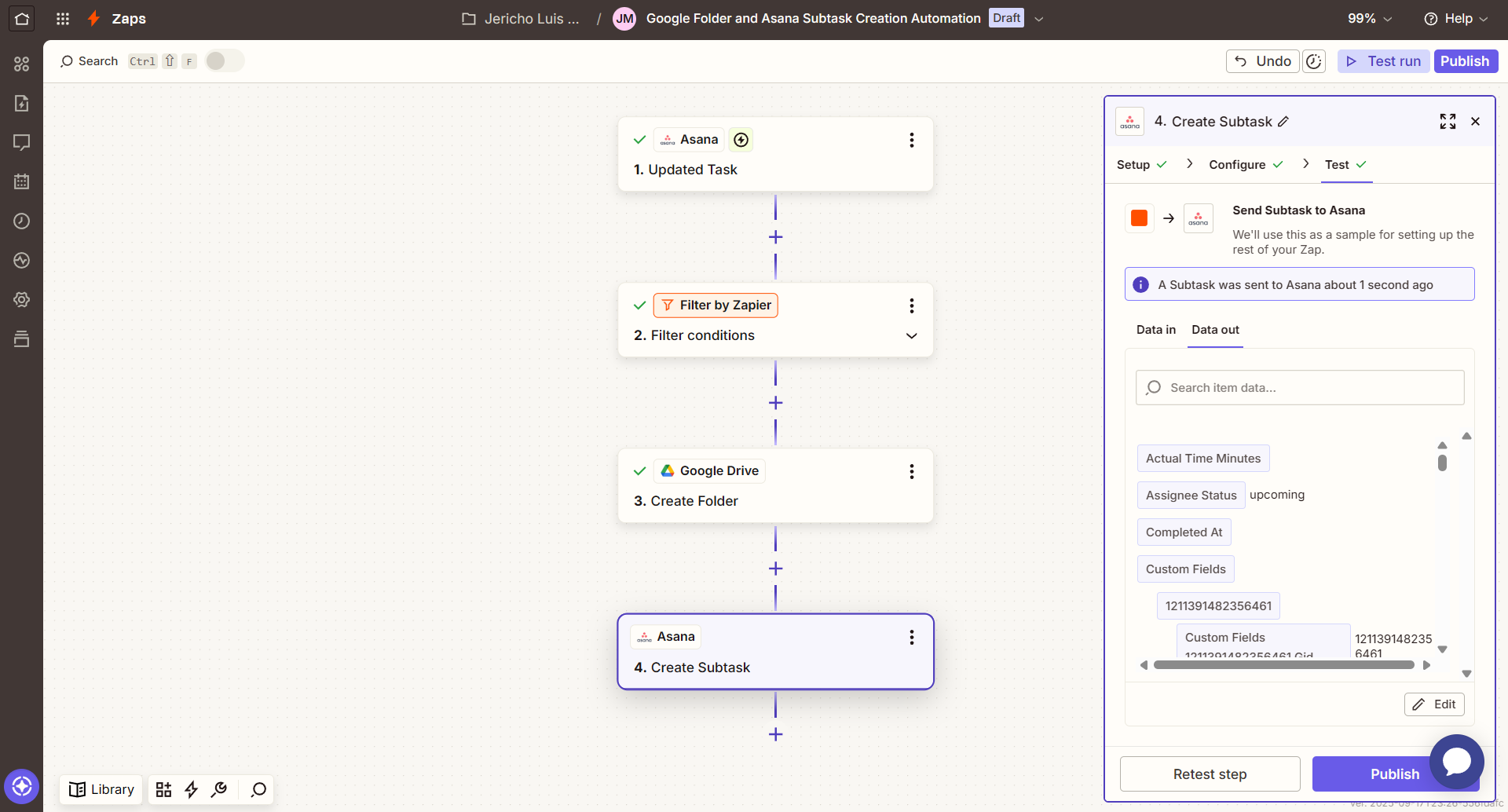
Task: Click the pencil icon to rename Create Subtask
Action: click(x=1283, y=122)
